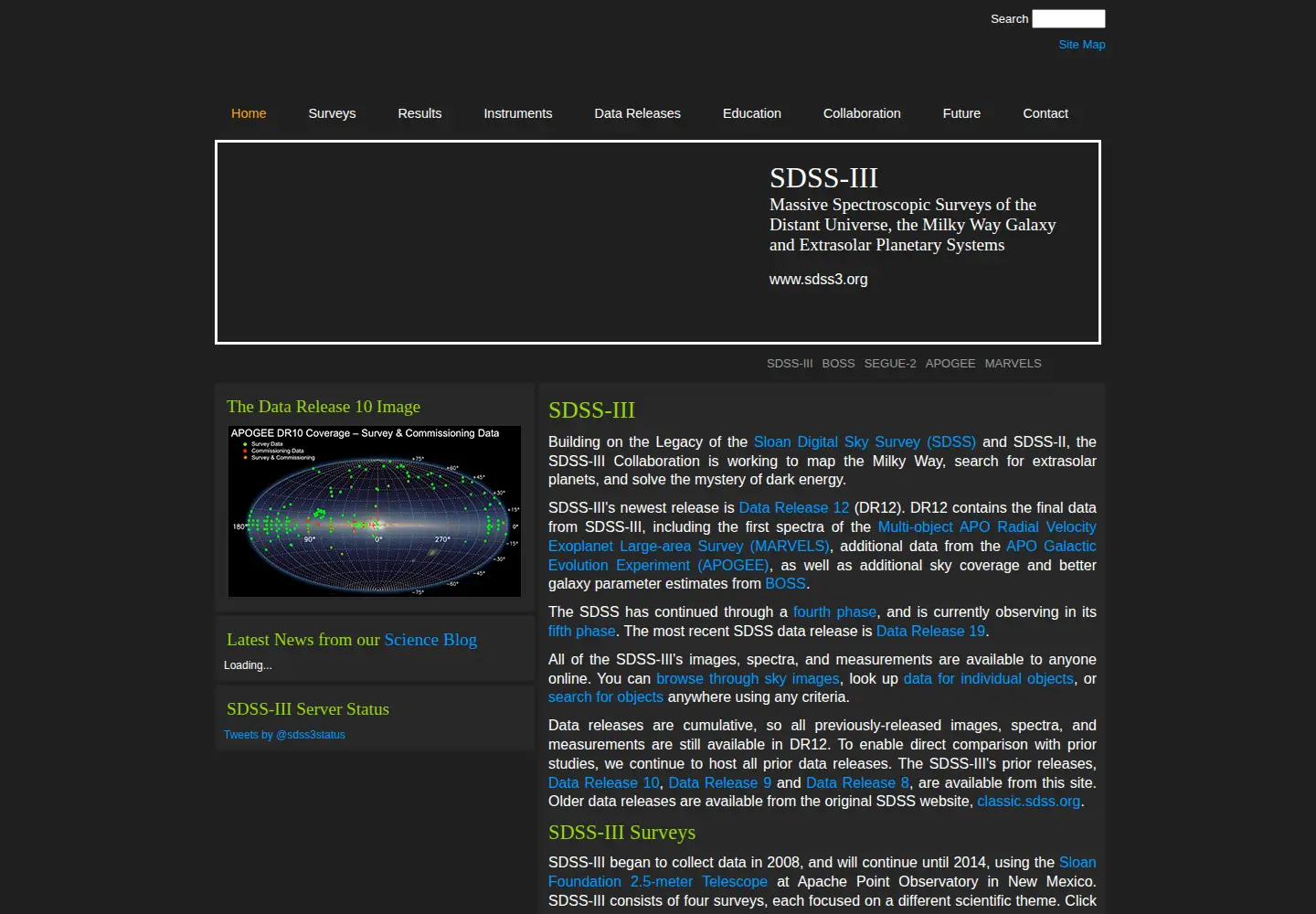Open the Collaboration menu
Image resolution: width=1316 pixels, height=914 pixels.
pos(862,113)
